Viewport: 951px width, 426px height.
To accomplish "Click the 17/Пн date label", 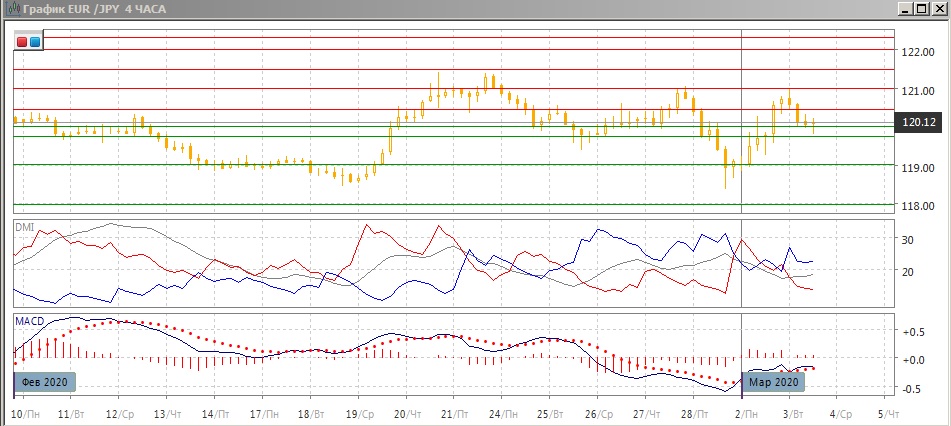I will 264,414.
